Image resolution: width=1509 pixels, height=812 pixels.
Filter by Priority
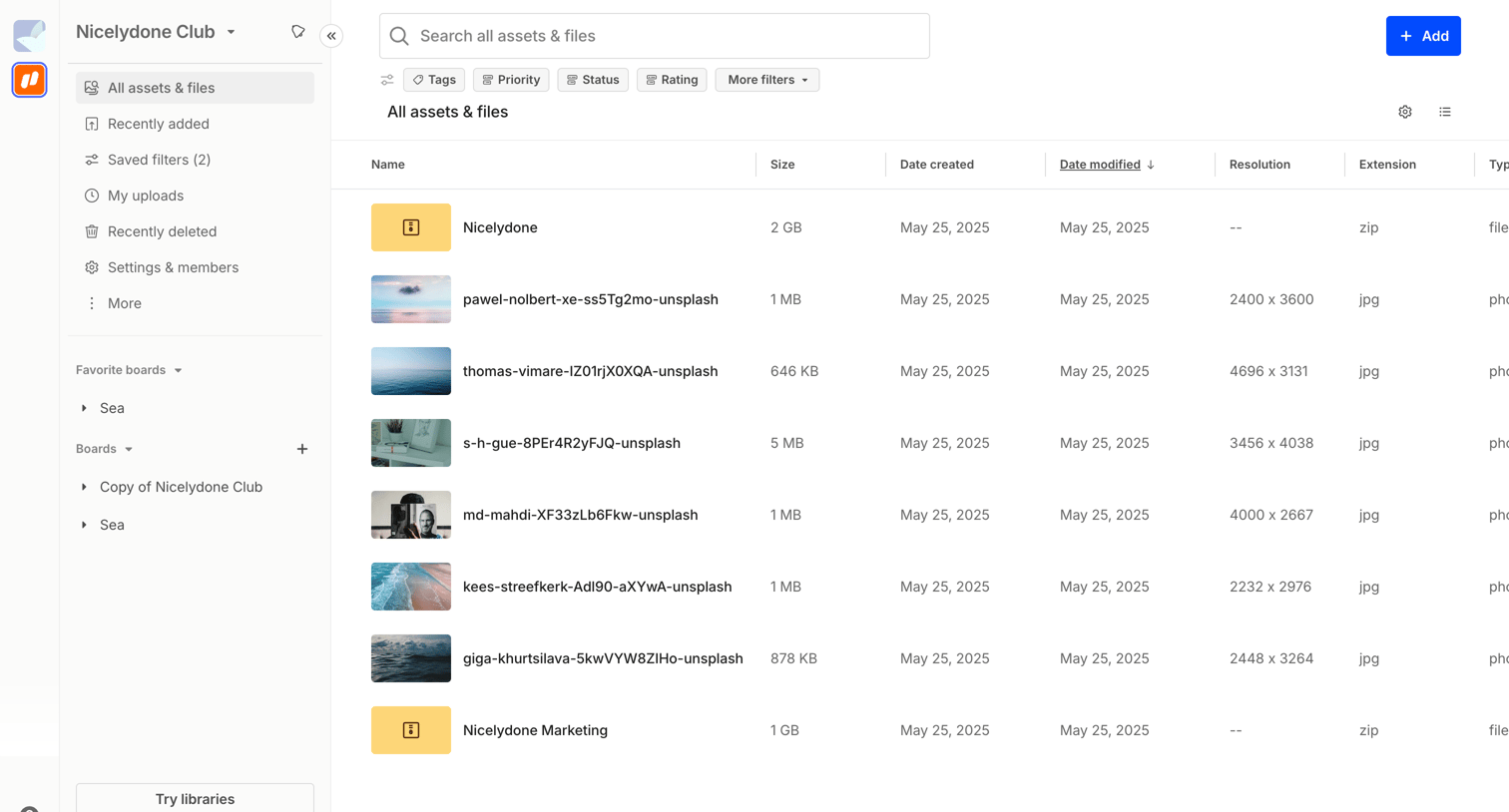511,80
